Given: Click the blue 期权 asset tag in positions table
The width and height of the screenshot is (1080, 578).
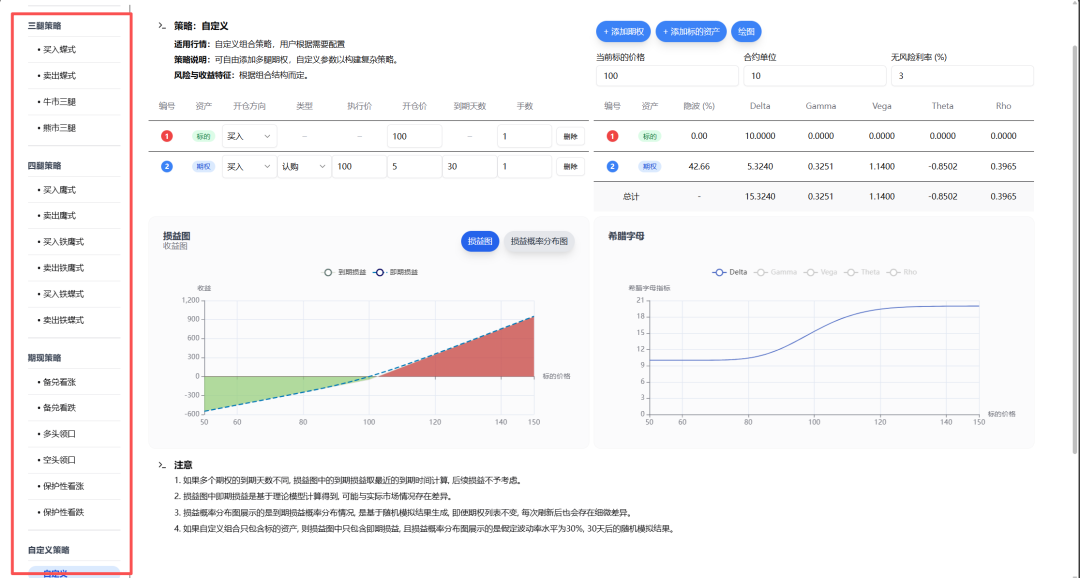Looking at the screenshot, I should tap(203, 166).
